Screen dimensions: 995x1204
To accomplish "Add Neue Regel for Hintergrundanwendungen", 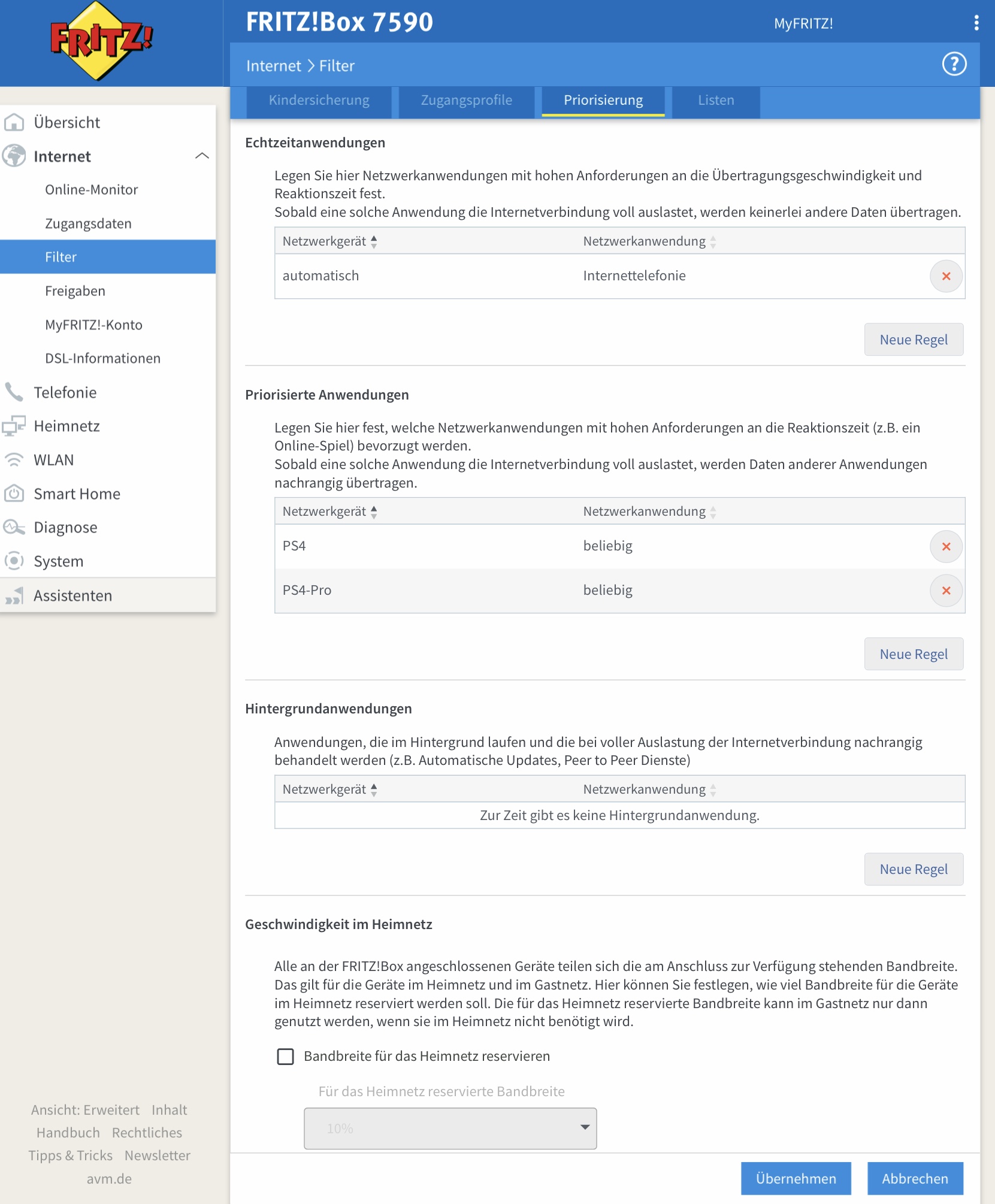I will (914, 869).
